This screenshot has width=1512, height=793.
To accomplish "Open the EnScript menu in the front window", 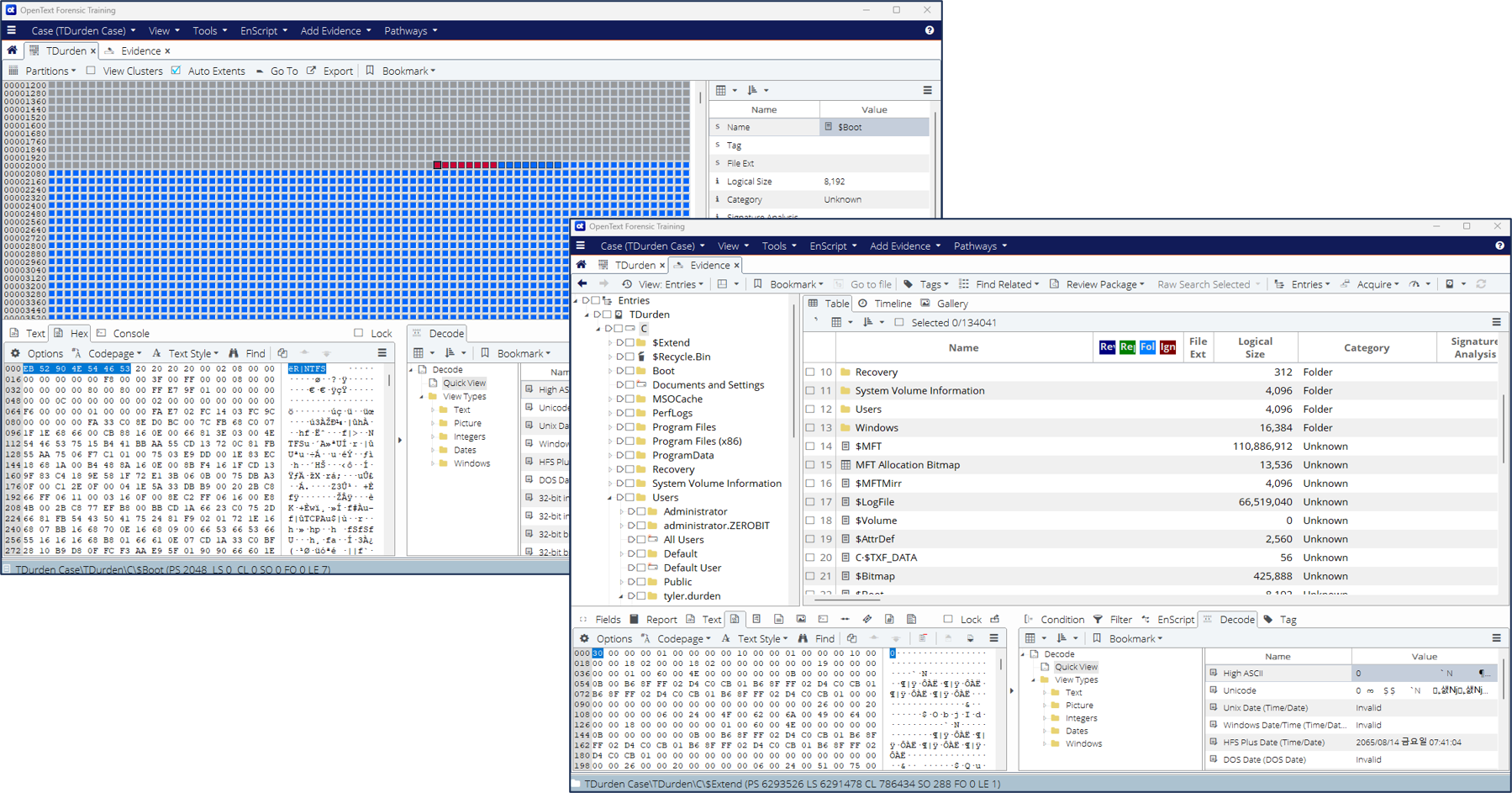I will [833, 246].
